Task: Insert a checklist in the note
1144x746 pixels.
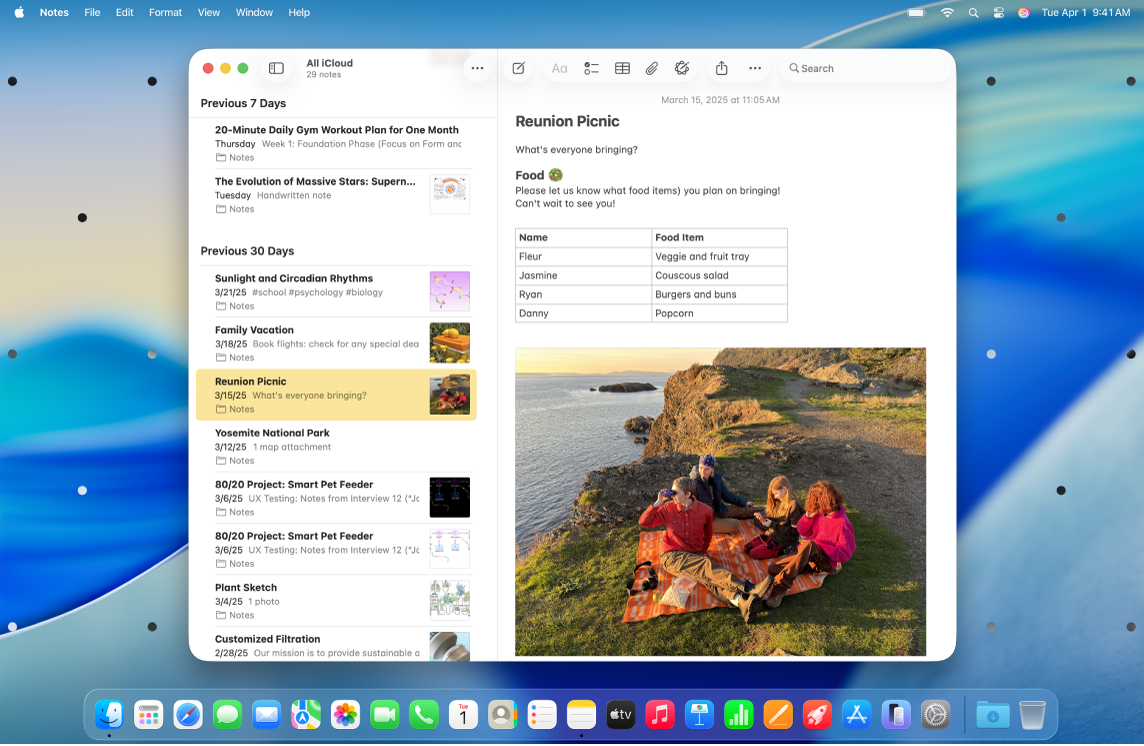Action: coord(591,68)
